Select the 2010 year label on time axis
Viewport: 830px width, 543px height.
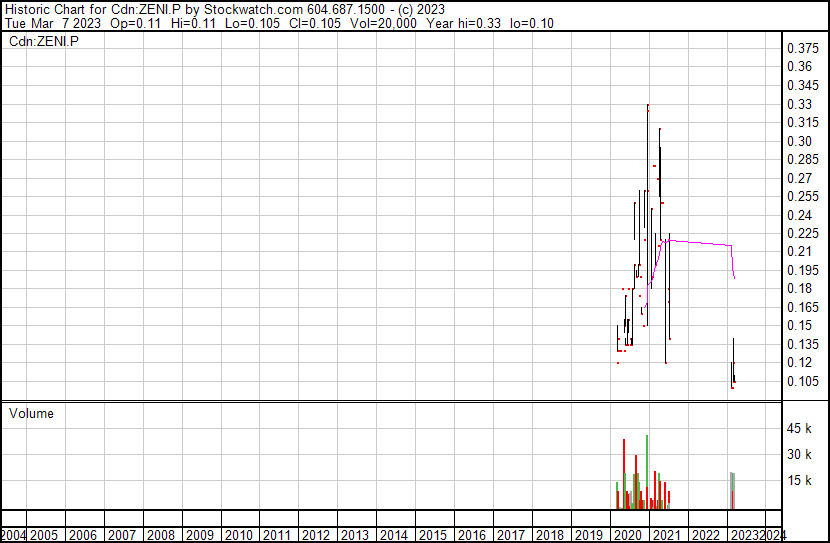(x=238, y=535)
